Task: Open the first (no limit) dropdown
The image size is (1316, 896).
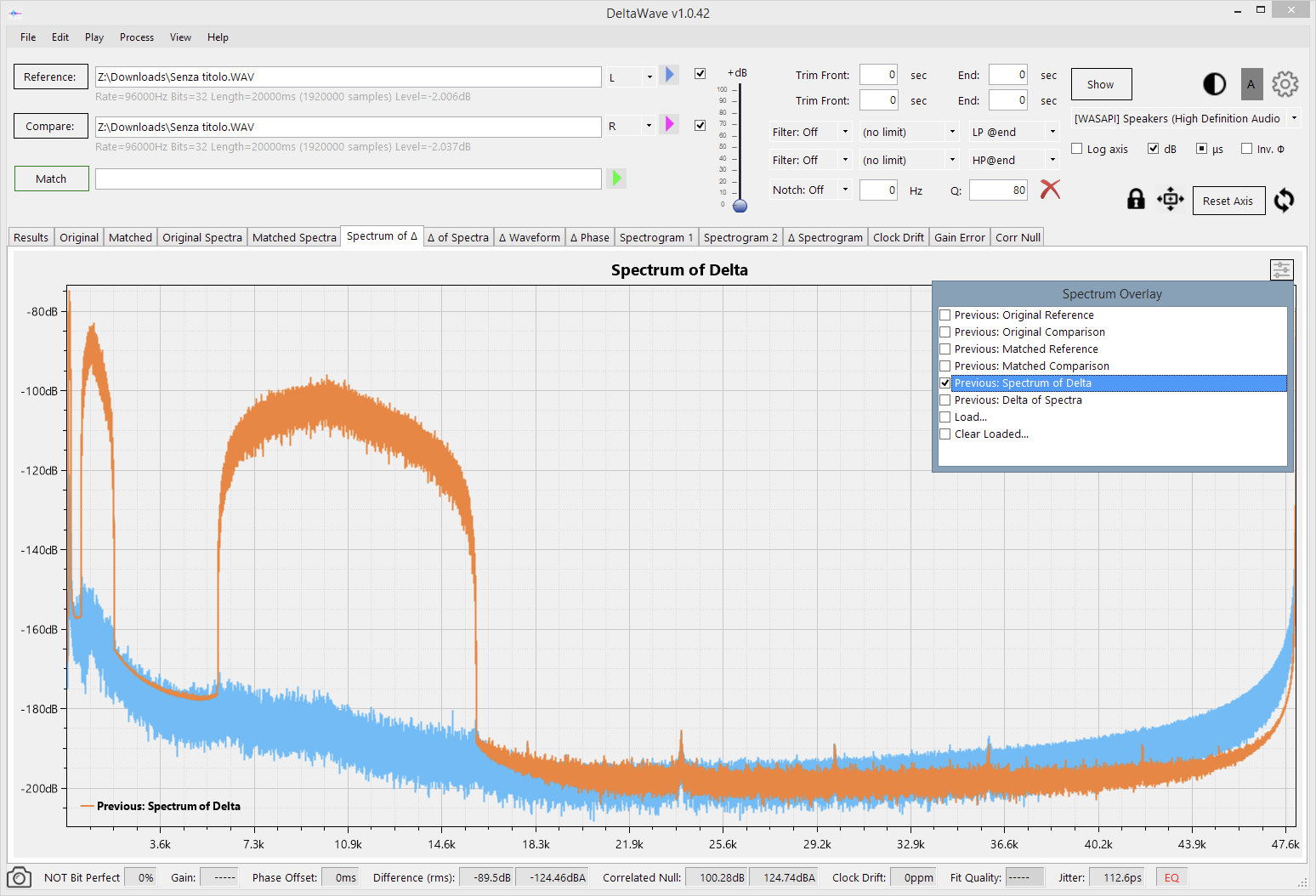Action: (x=909, y=132)
